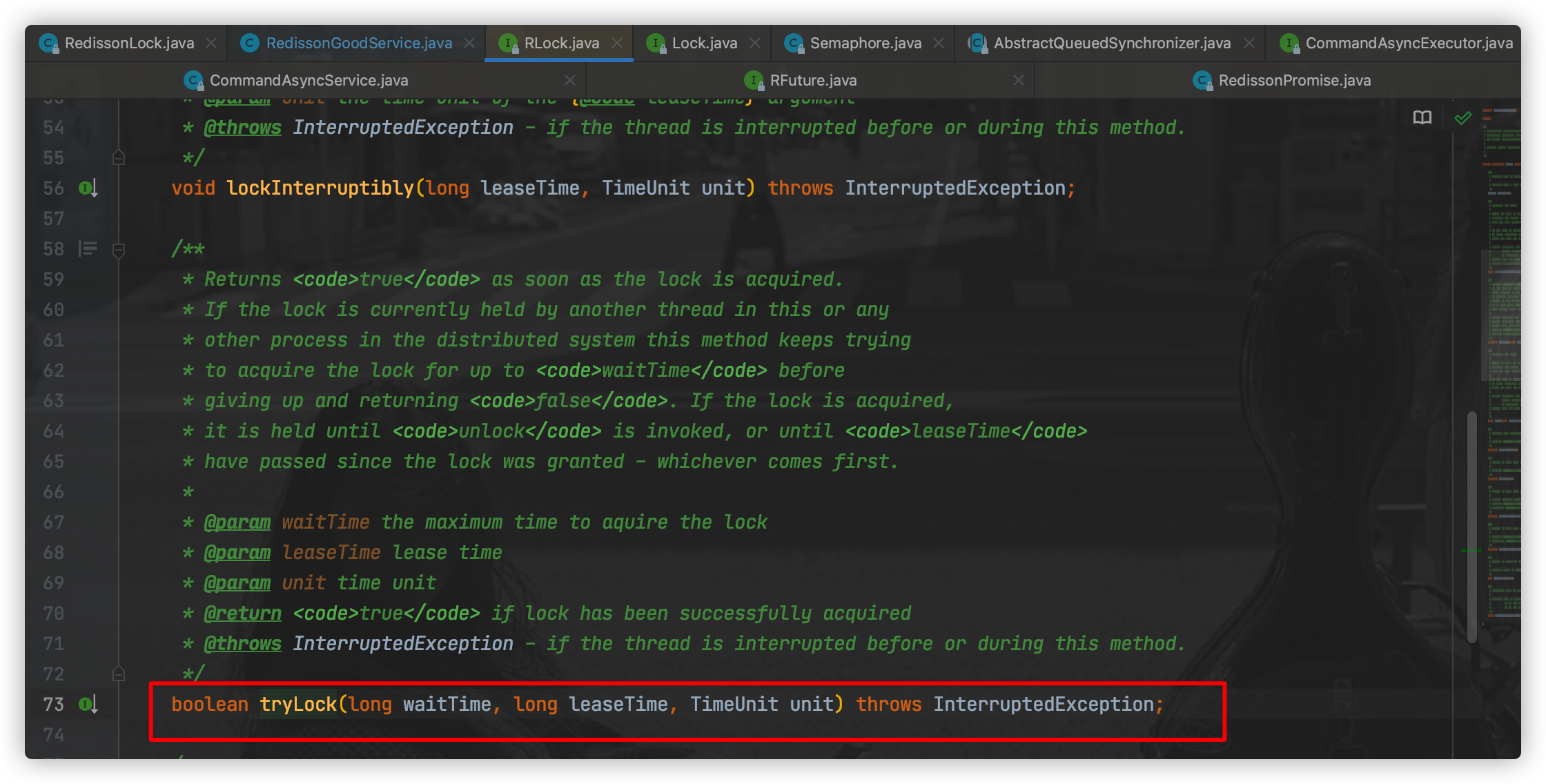Toggle rendered doc view icon on line 58

click(88, 248)
